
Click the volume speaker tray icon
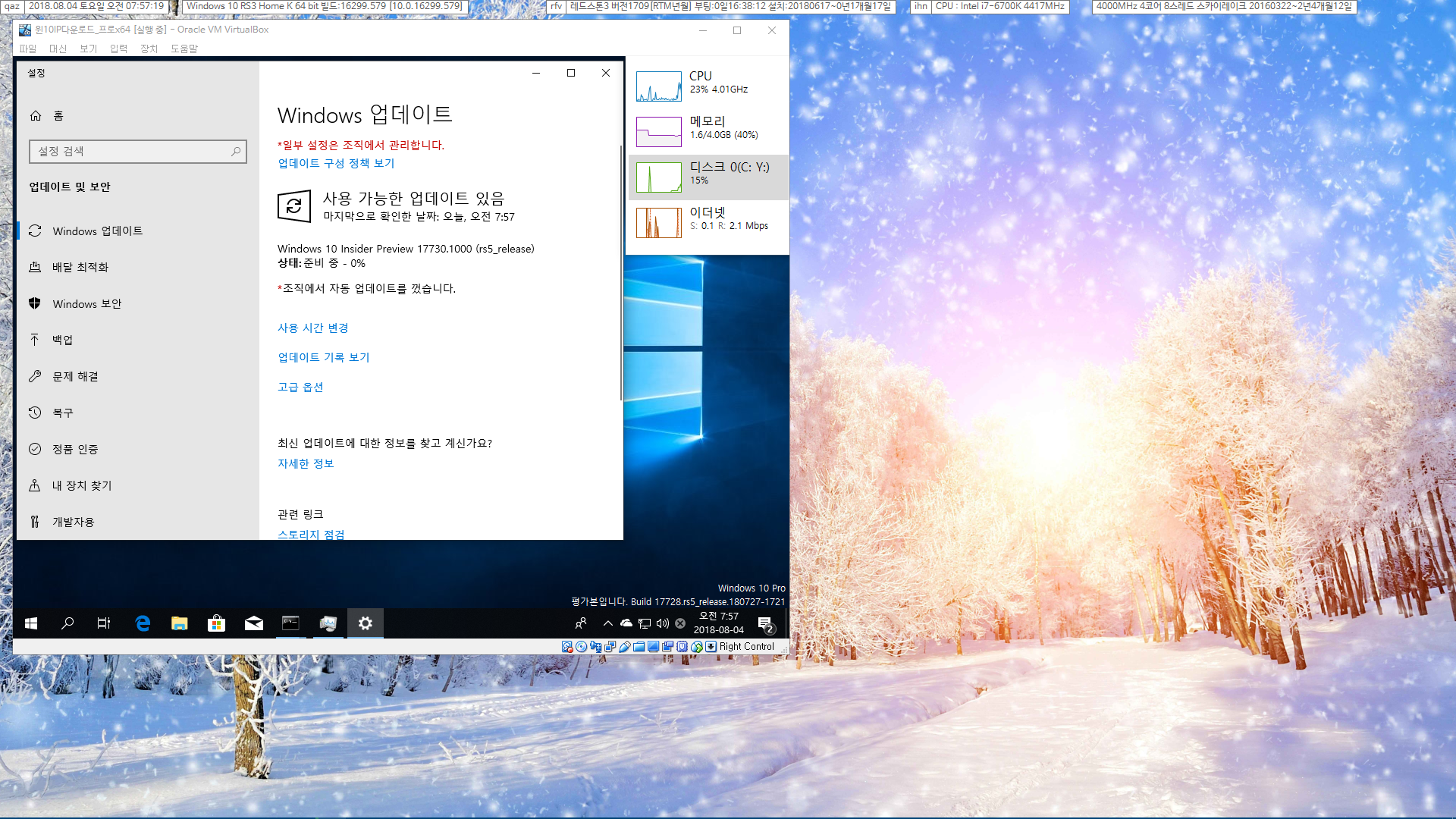[x=663, y=623]
